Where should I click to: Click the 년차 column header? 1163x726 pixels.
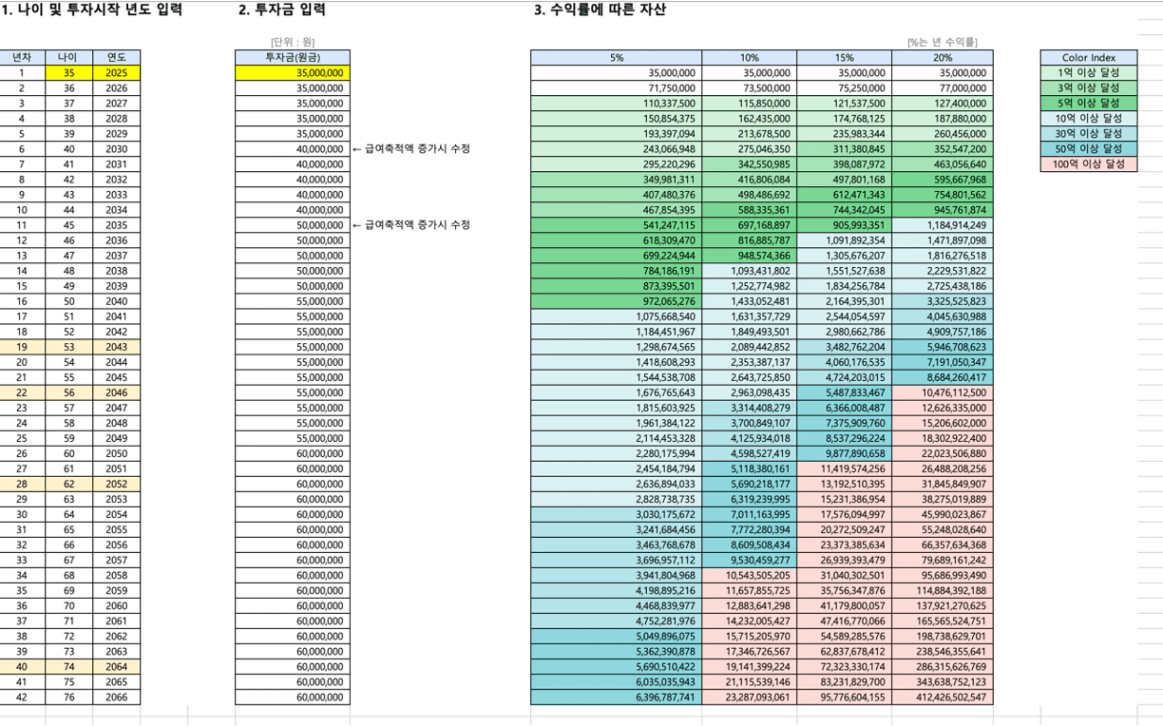[x=22, y=57]
